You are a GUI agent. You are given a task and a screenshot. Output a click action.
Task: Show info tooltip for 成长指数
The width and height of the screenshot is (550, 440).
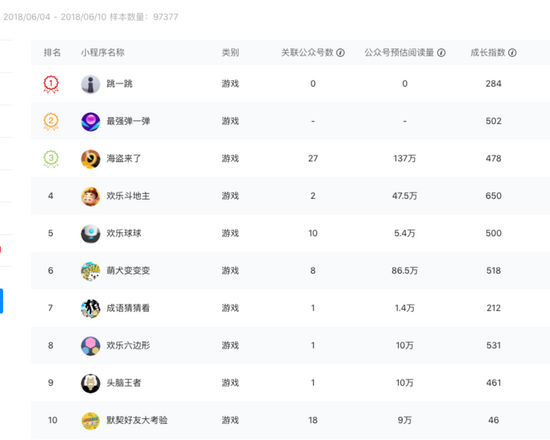click(x=512, y=53)
